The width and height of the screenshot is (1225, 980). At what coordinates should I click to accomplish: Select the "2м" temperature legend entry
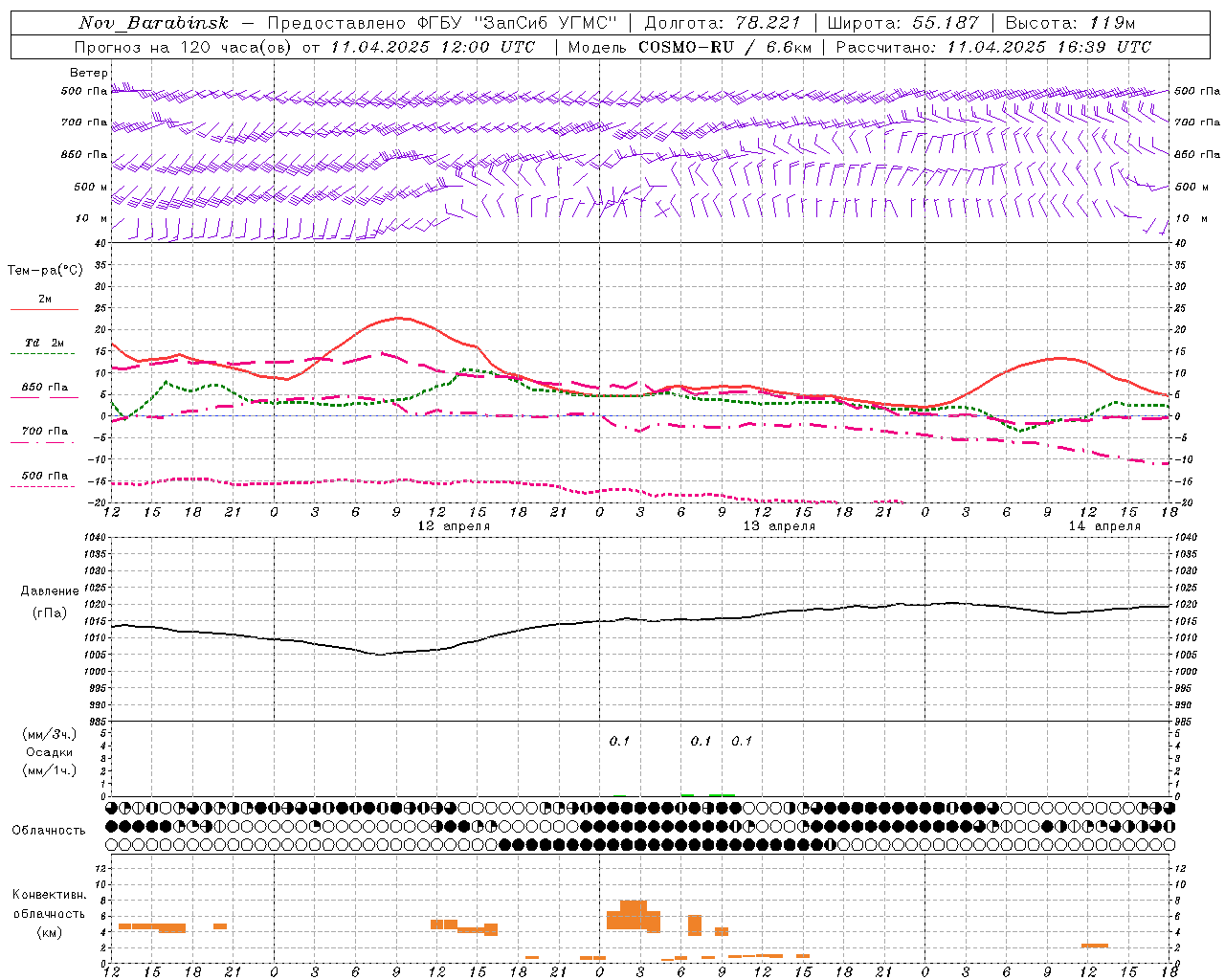45,300
